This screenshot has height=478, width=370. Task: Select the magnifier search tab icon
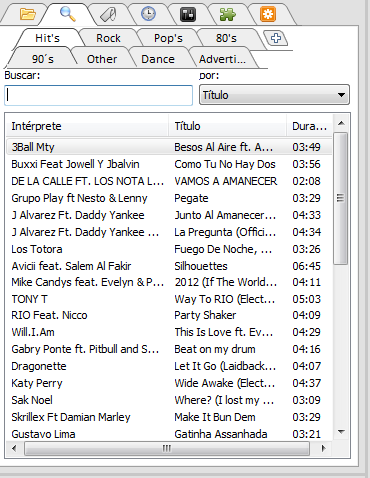pos(68,14)
